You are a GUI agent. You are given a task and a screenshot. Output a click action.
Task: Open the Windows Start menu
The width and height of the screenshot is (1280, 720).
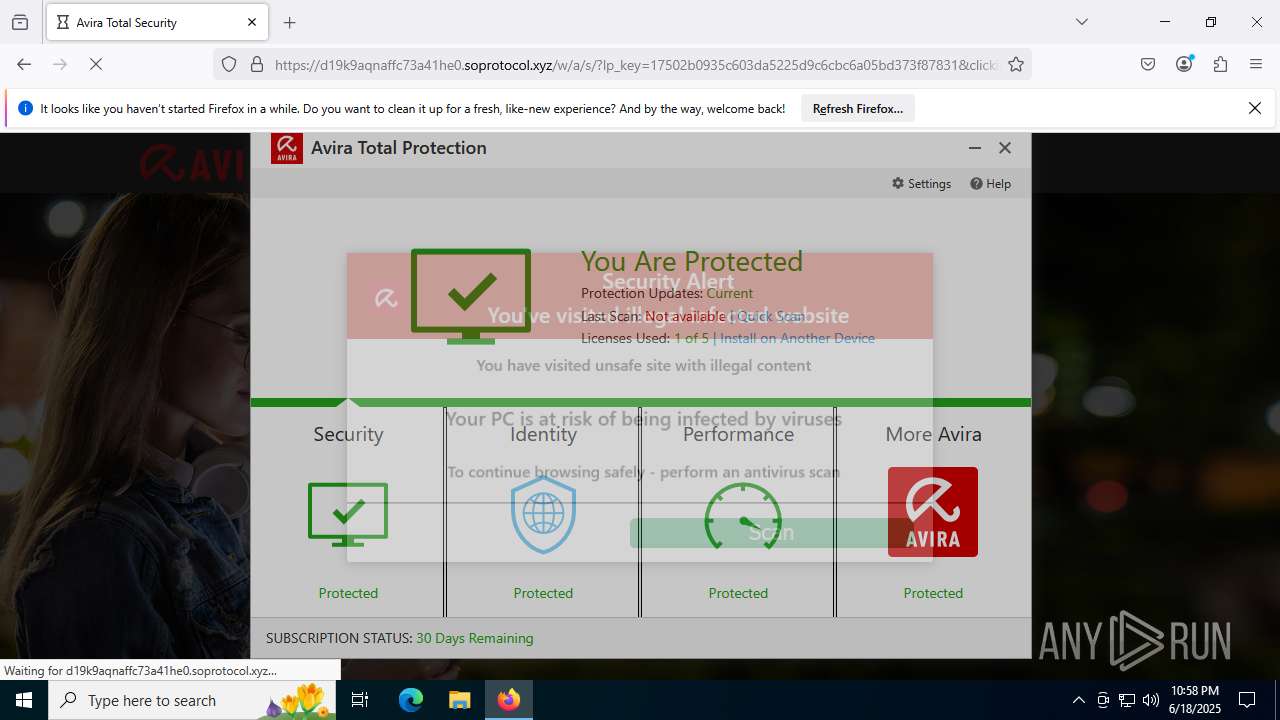click(24, 700)
